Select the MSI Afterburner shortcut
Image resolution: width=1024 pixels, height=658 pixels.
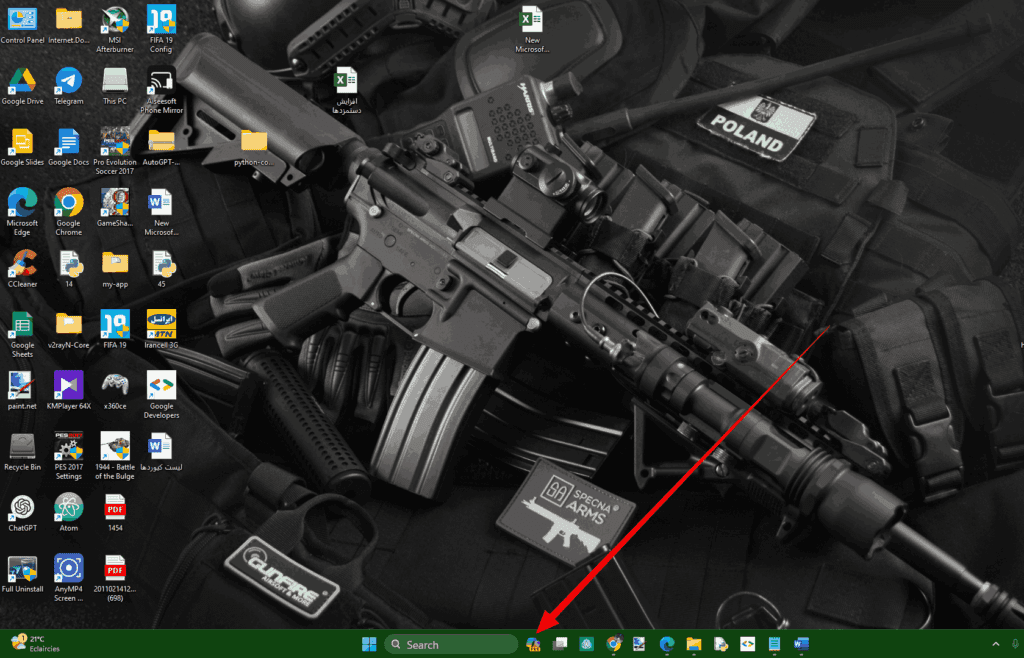coord(115,21)
